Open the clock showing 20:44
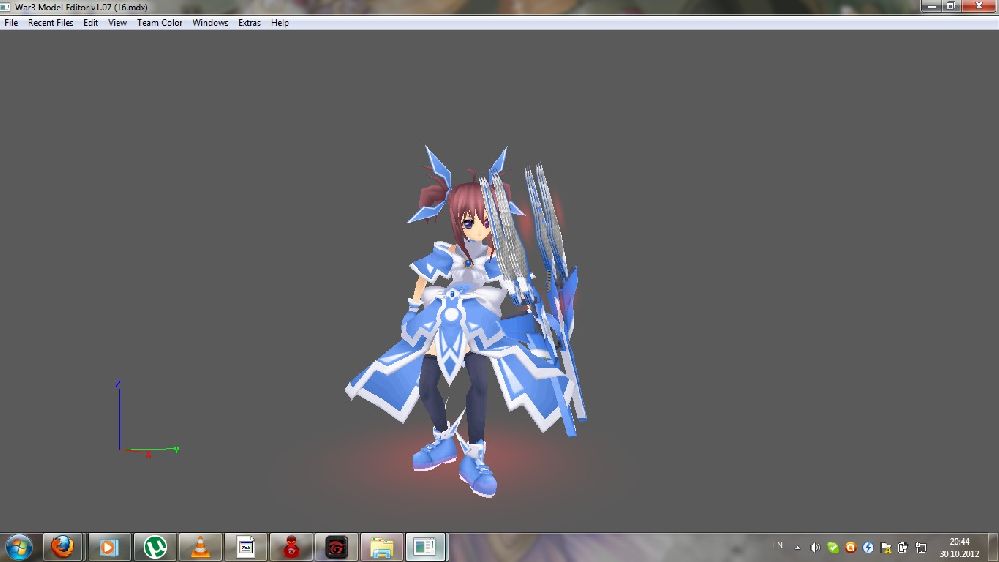 click(x=959, y=547)
